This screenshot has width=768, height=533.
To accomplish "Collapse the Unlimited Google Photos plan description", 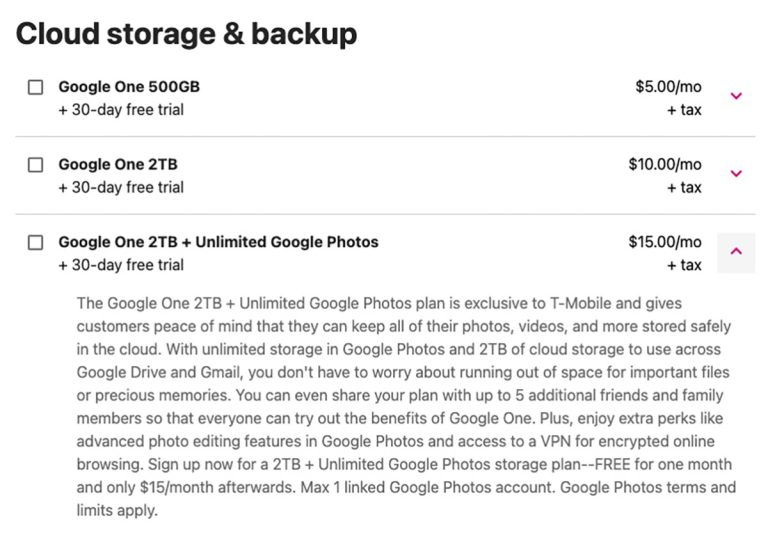I will coord(737,252).
